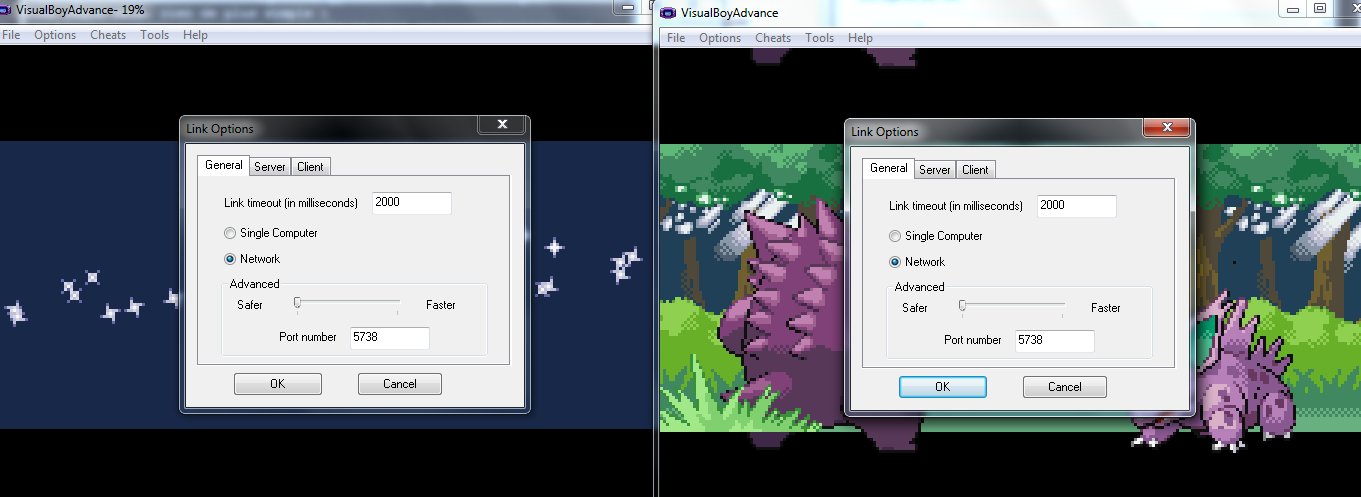Click Link timeout field in left dialog
The width and height of the screenshot is (1361, 497).
tap(411, 203)
